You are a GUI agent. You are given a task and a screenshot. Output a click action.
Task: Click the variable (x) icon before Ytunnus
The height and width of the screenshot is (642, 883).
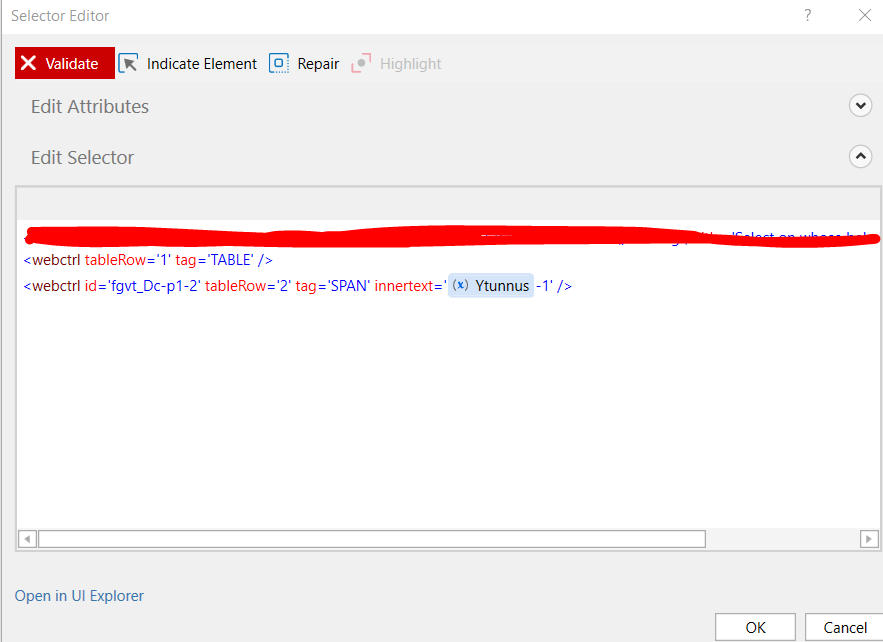pyautogui.click(x=461, y=285)
